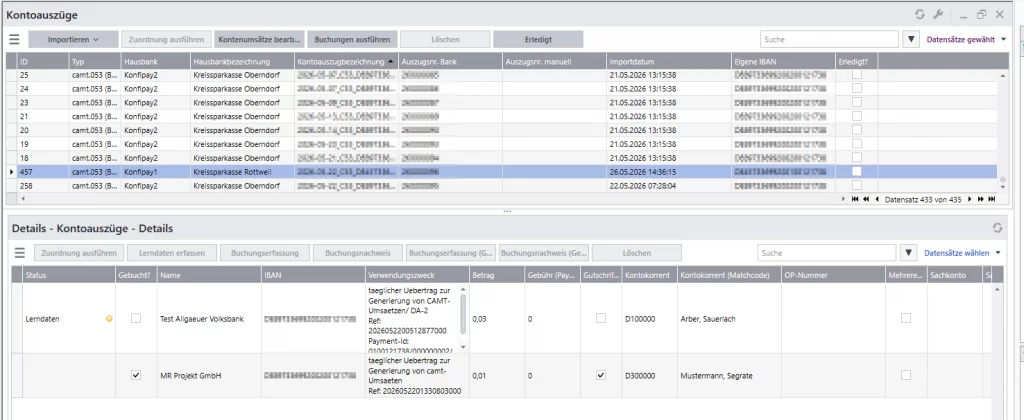1024x420 pixels.
Task: Click the Erledigt button
Action: [x=538, y=40]
